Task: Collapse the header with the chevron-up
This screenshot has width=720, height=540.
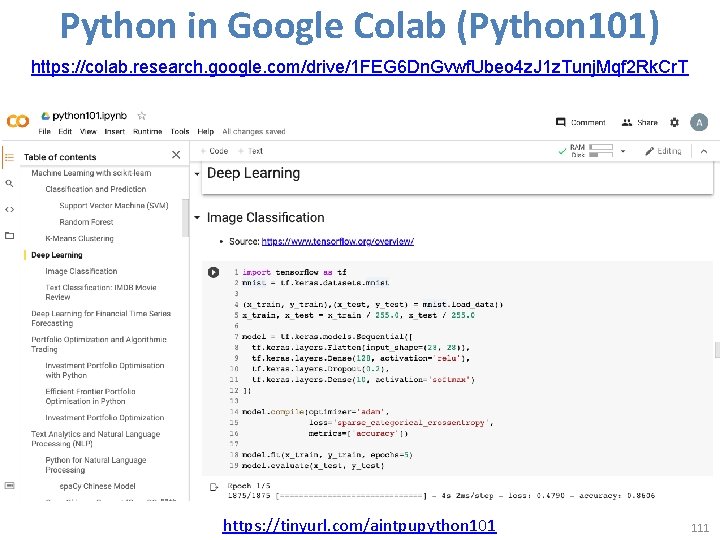Action: pos(704,151)
